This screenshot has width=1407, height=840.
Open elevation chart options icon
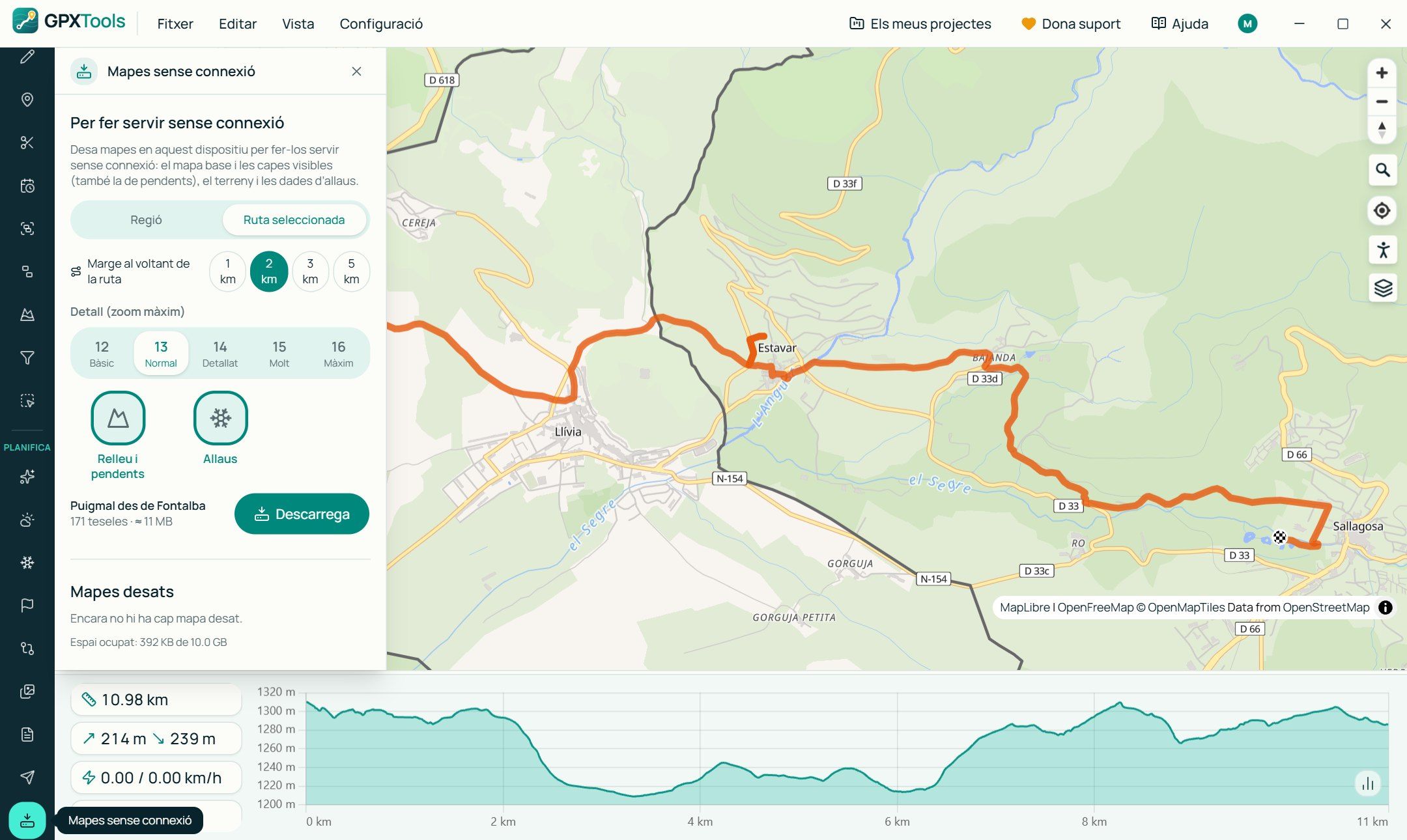click(x=1367, y=783)
